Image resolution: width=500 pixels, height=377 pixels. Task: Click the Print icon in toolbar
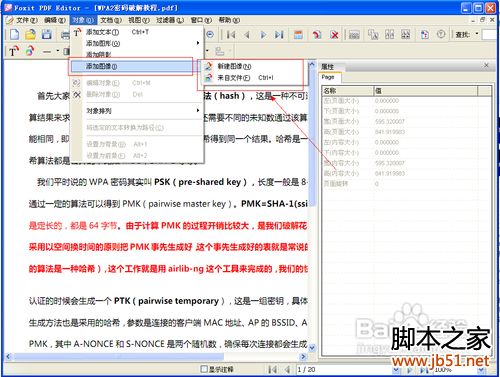65,35
